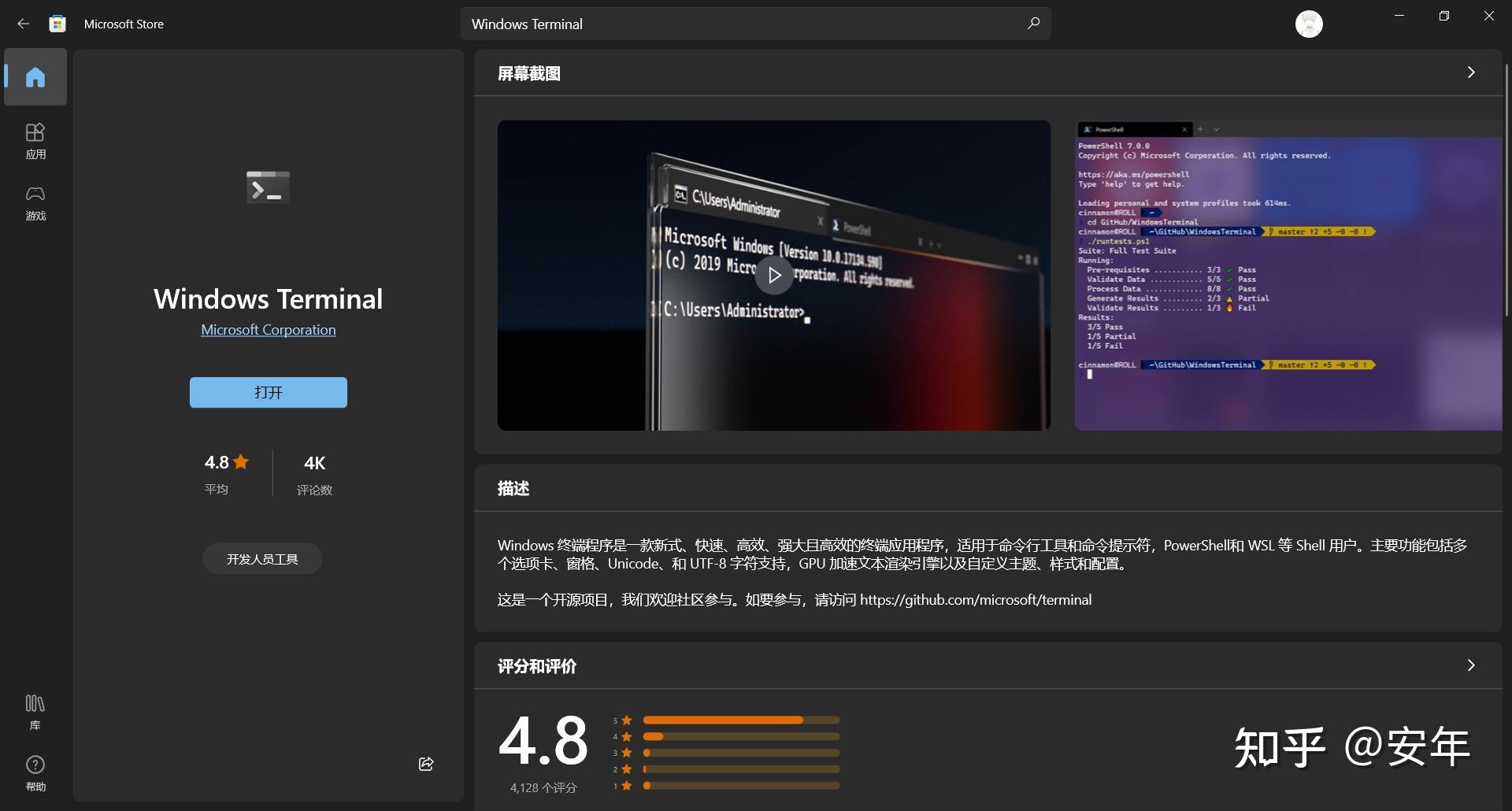The height and width of the screenshot is (811, 1512).
Task: Click the 开发人员工具 developer tools button
Action: [x=261, y=558]
